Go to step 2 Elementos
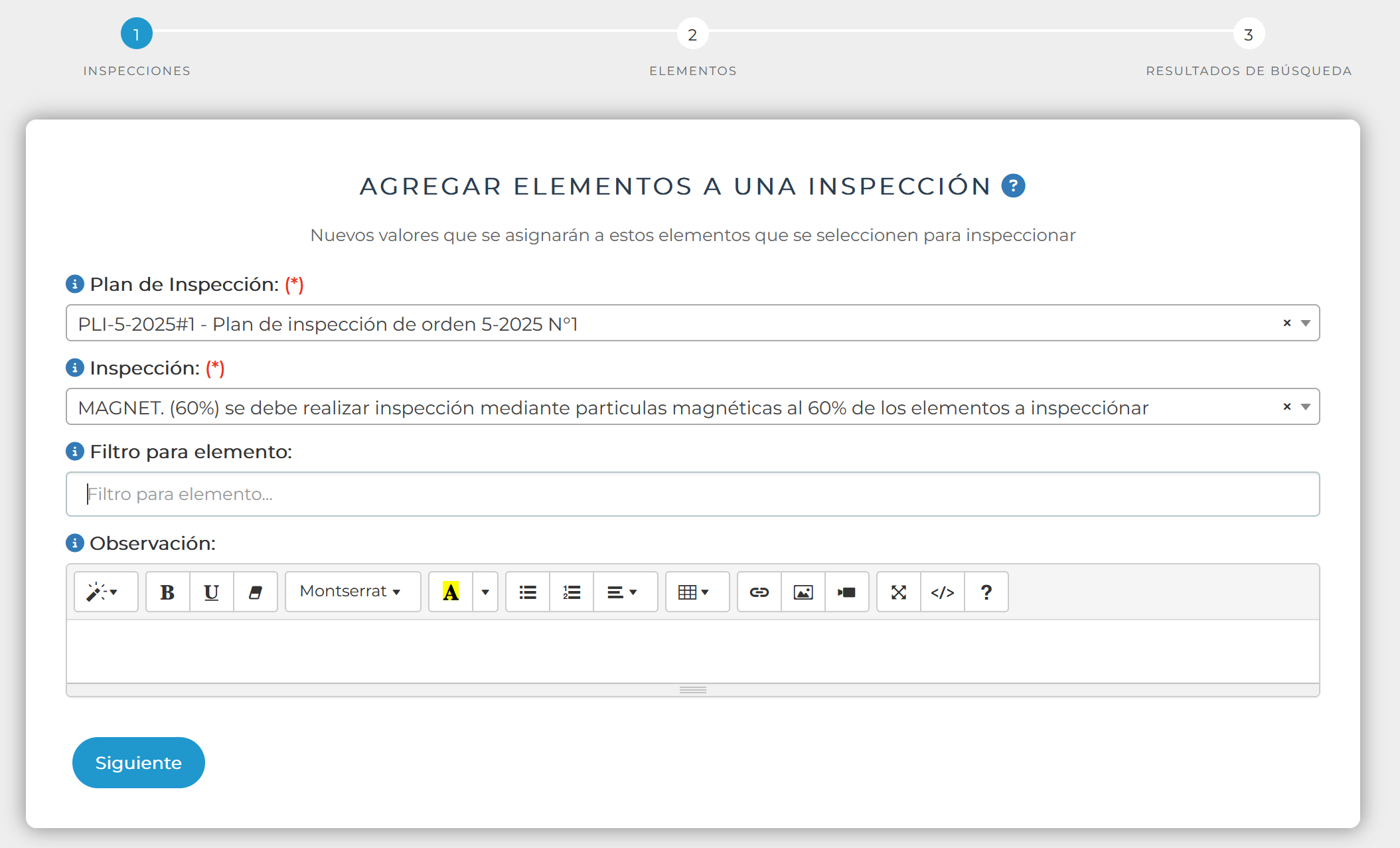The height and width of the screenshot is (848, 1400). click(692, 34)
